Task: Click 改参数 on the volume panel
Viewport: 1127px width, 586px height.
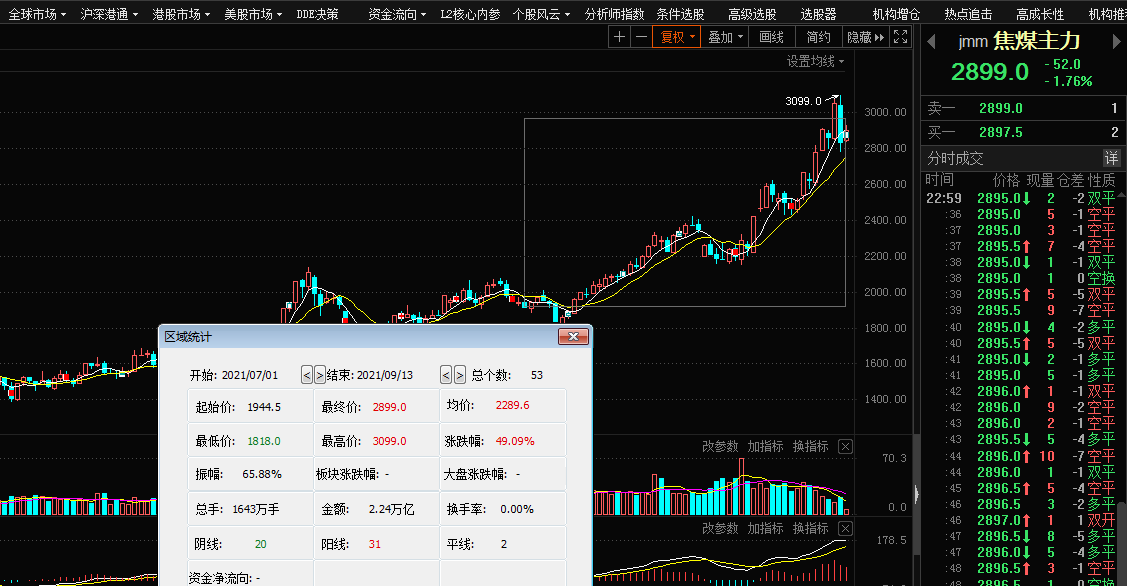Action: click(721, 446)
